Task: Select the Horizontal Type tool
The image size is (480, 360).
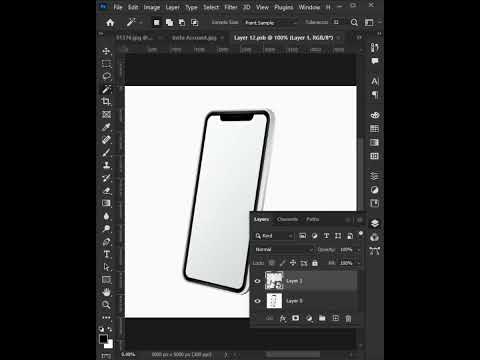Action: 106,254
